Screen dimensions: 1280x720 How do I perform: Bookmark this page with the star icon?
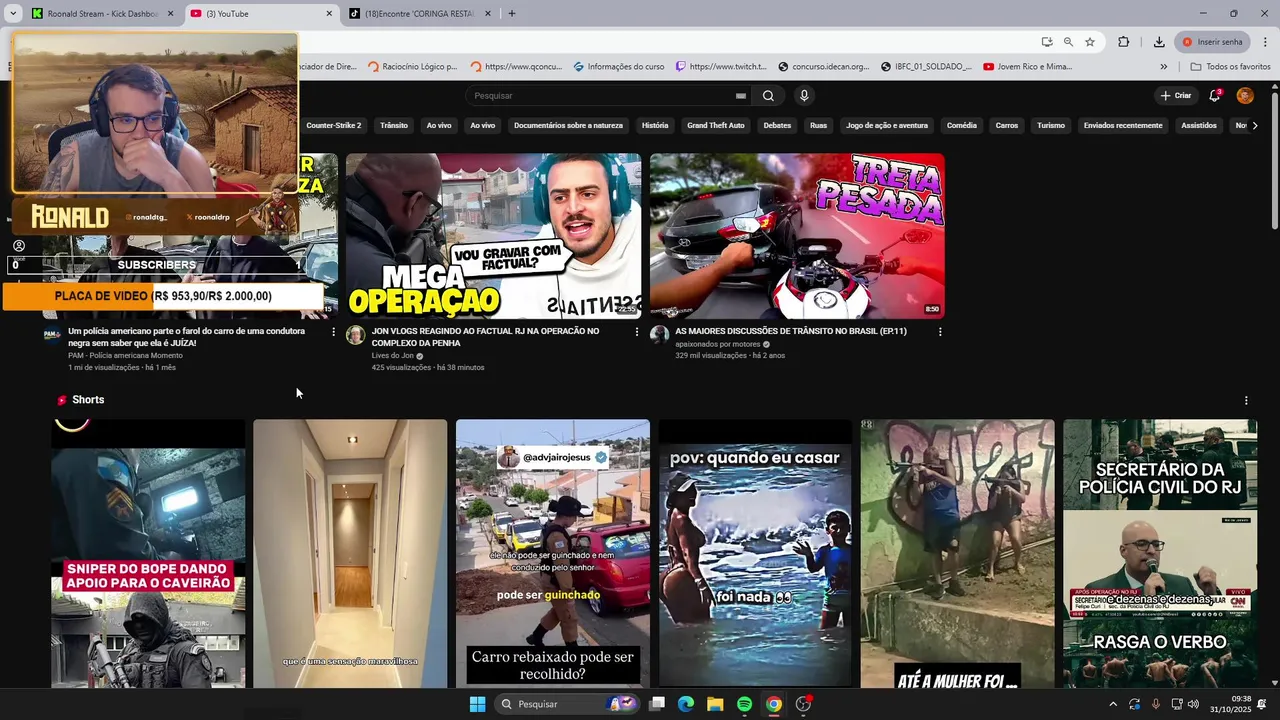tap(1090, 42)
